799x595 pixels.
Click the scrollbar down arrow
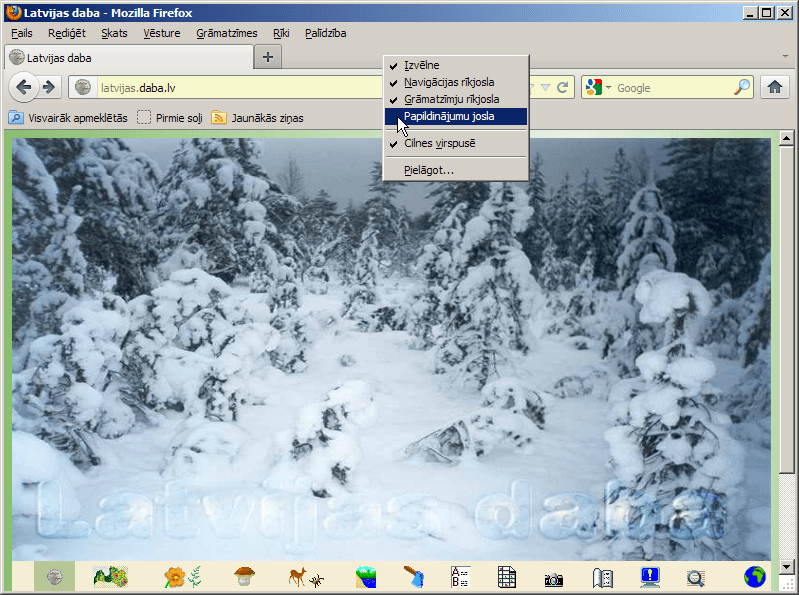coord(786,566)
